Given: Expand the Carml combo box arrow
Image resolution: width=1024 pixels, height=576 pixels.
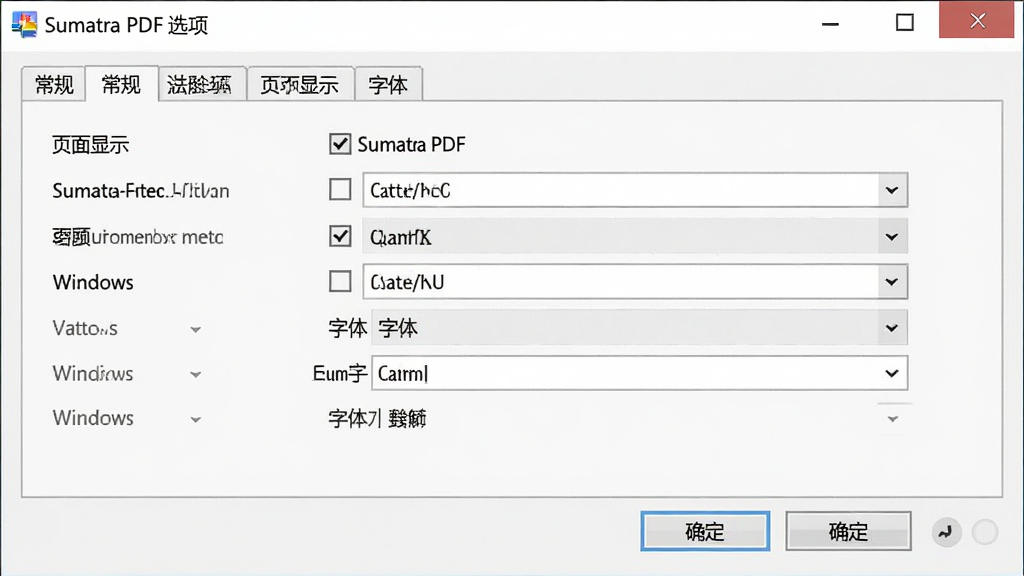Looking at the screenshot, I should click(x=891, y=373).
